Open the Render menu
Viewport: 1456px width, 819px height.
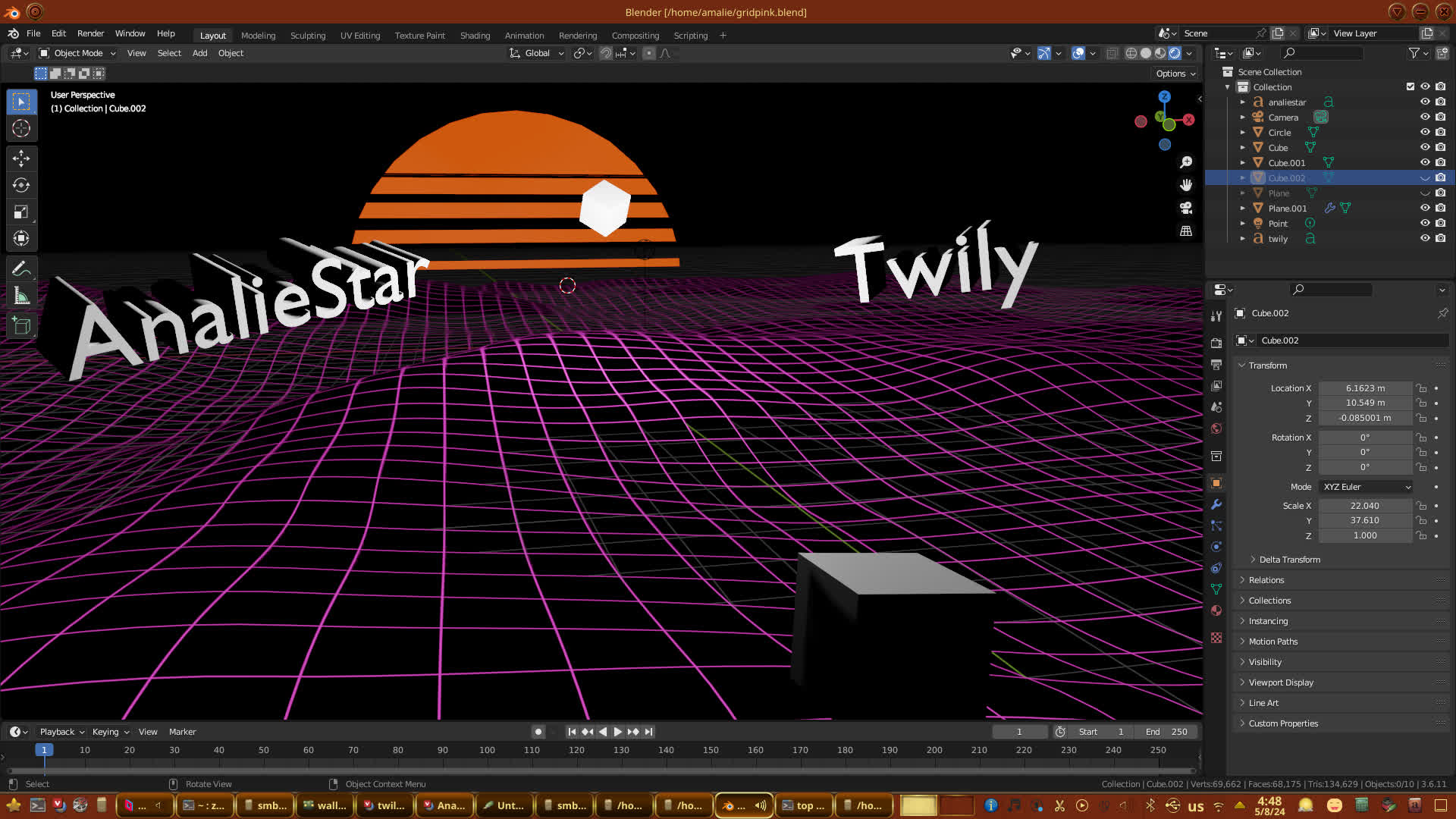click(x=90, y=33)
